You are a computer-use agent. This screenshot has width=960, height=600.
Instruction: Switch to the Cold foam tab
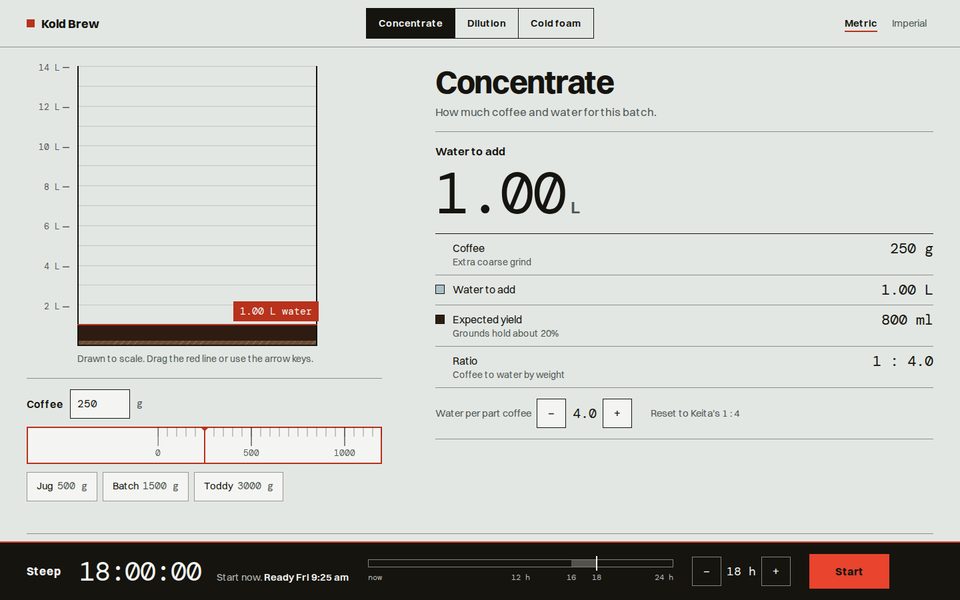click(555, 23)
